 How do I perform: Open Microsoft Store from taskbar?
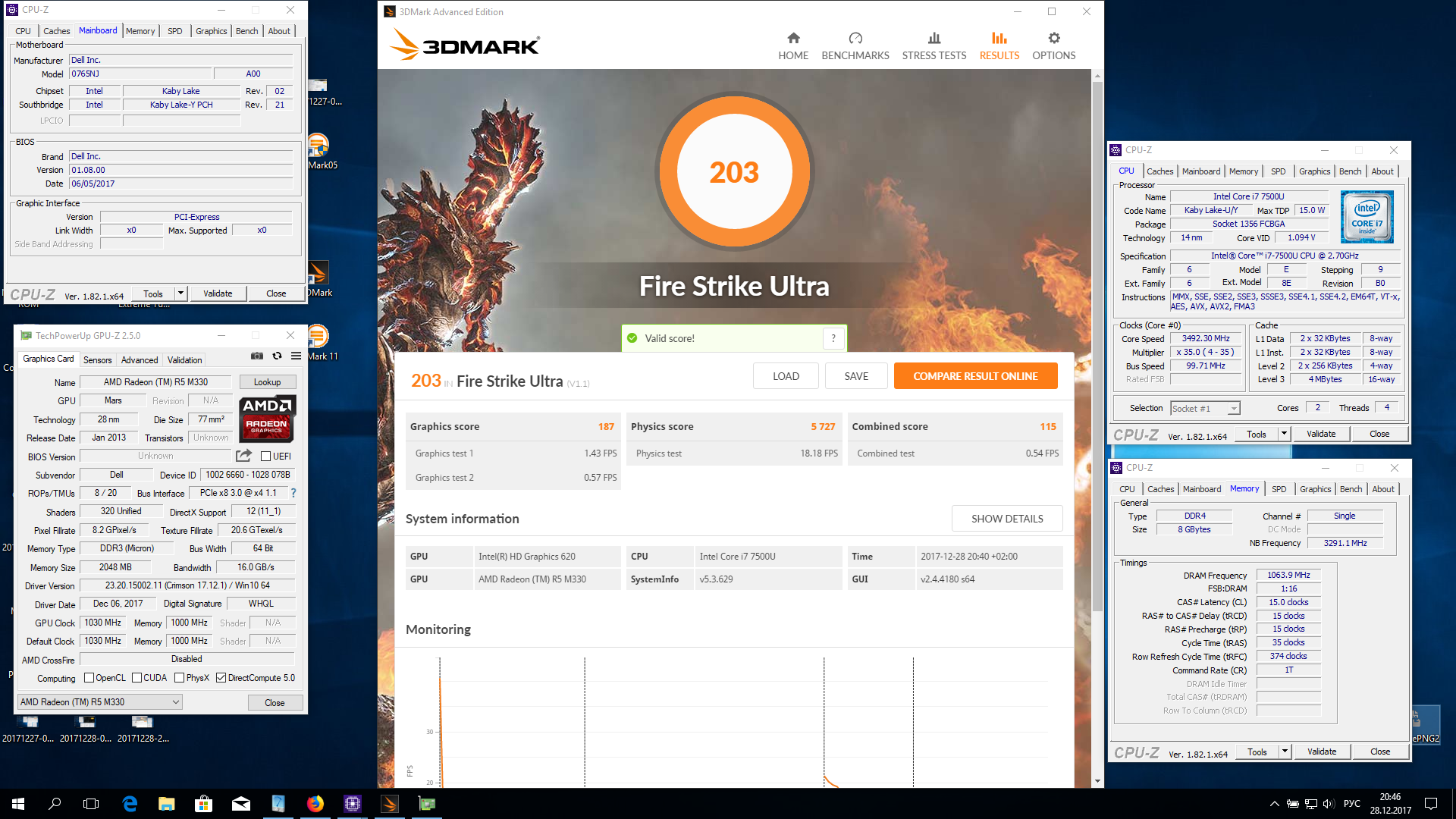click(x=203, y=804)
